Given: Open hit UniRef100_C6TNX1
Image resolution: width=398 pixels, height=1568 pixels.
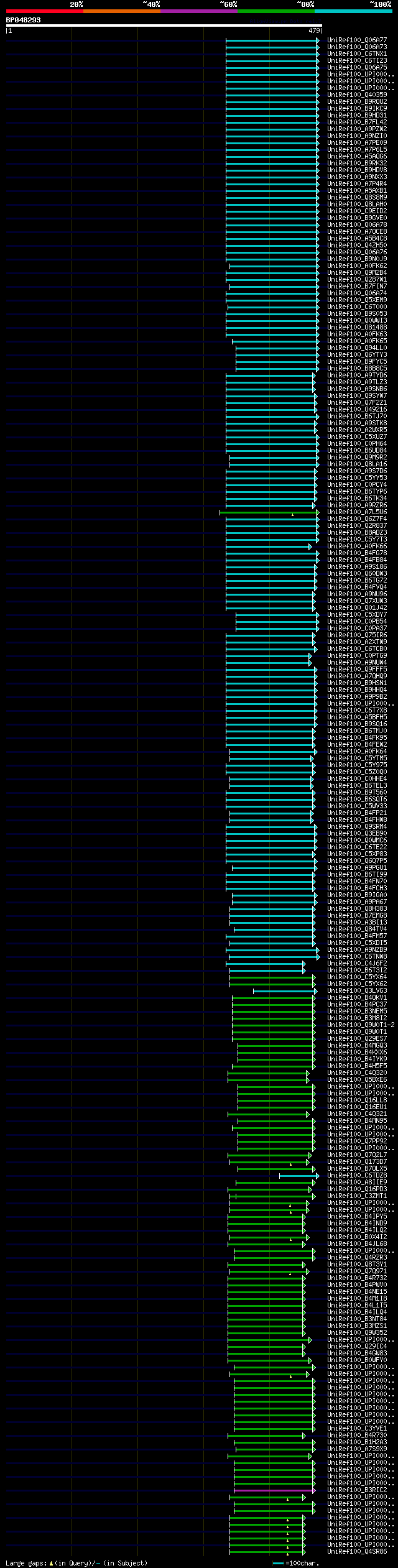Looking at the screenshot, I should click(x=357, y=54).
